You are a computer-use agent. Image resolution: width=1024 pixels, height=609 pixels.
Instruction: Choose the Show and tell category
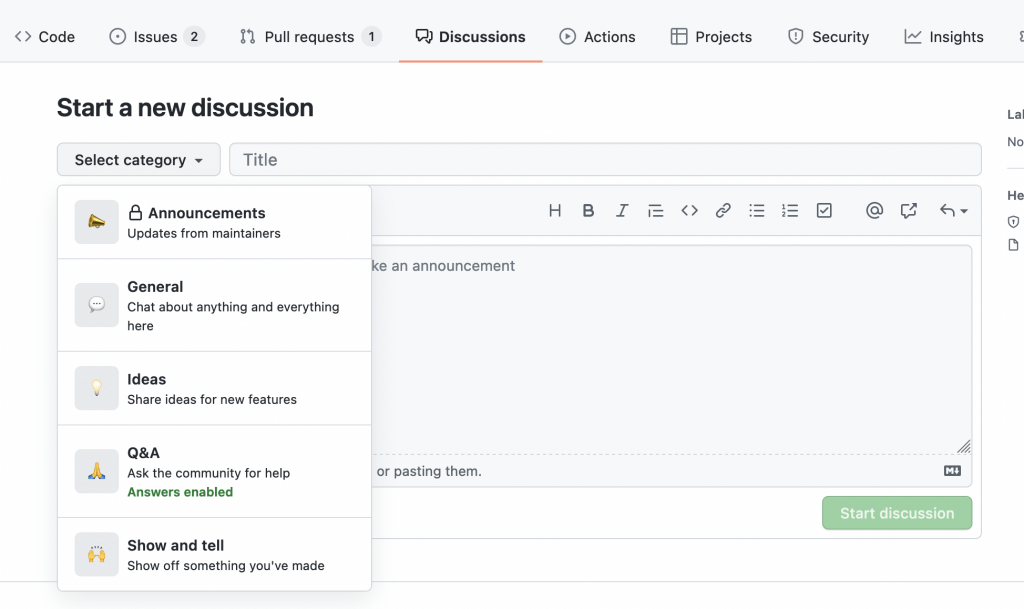point(214,555)
